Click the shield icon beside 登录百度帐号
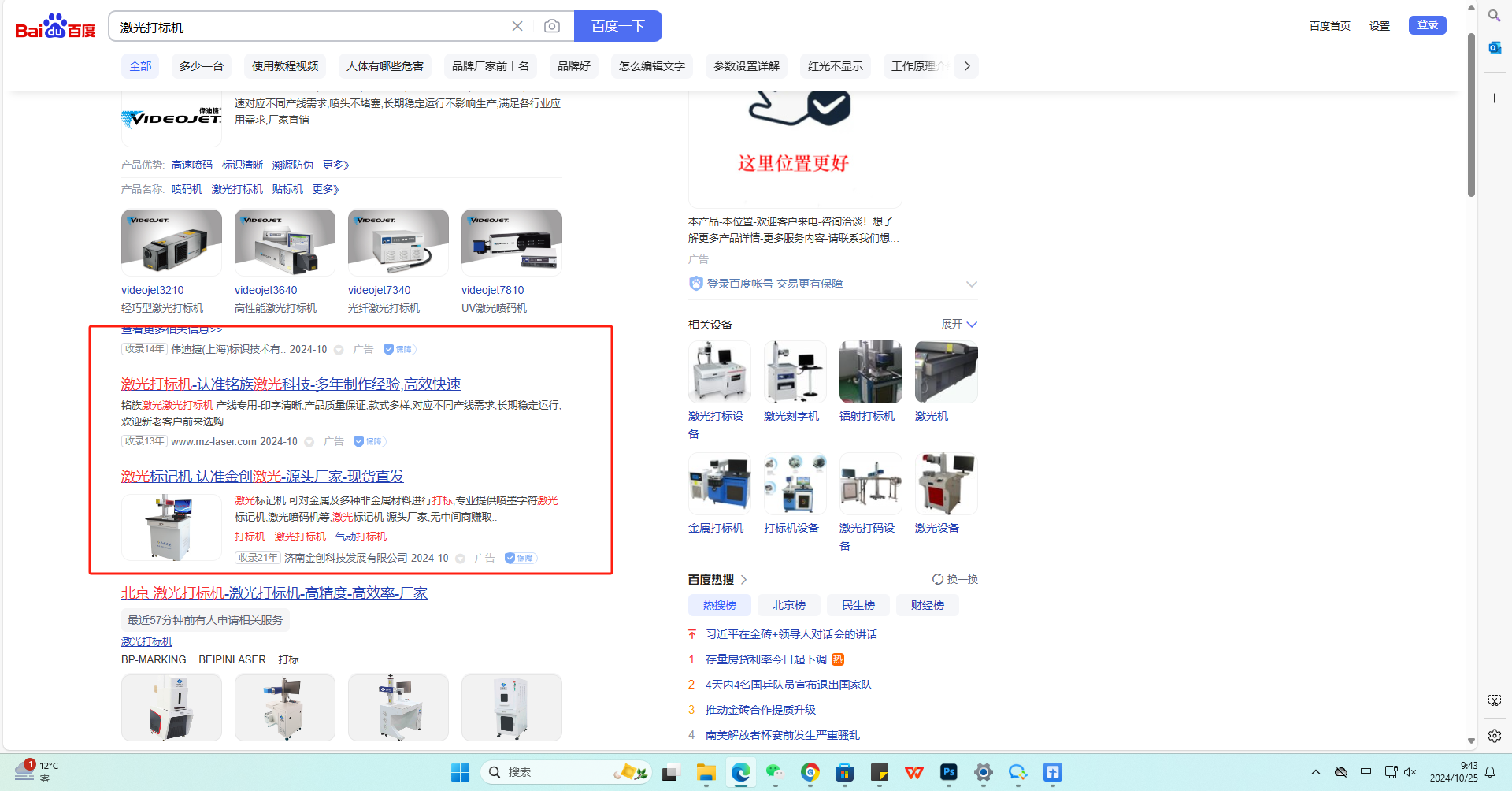1512x791 pixels. 695,284
